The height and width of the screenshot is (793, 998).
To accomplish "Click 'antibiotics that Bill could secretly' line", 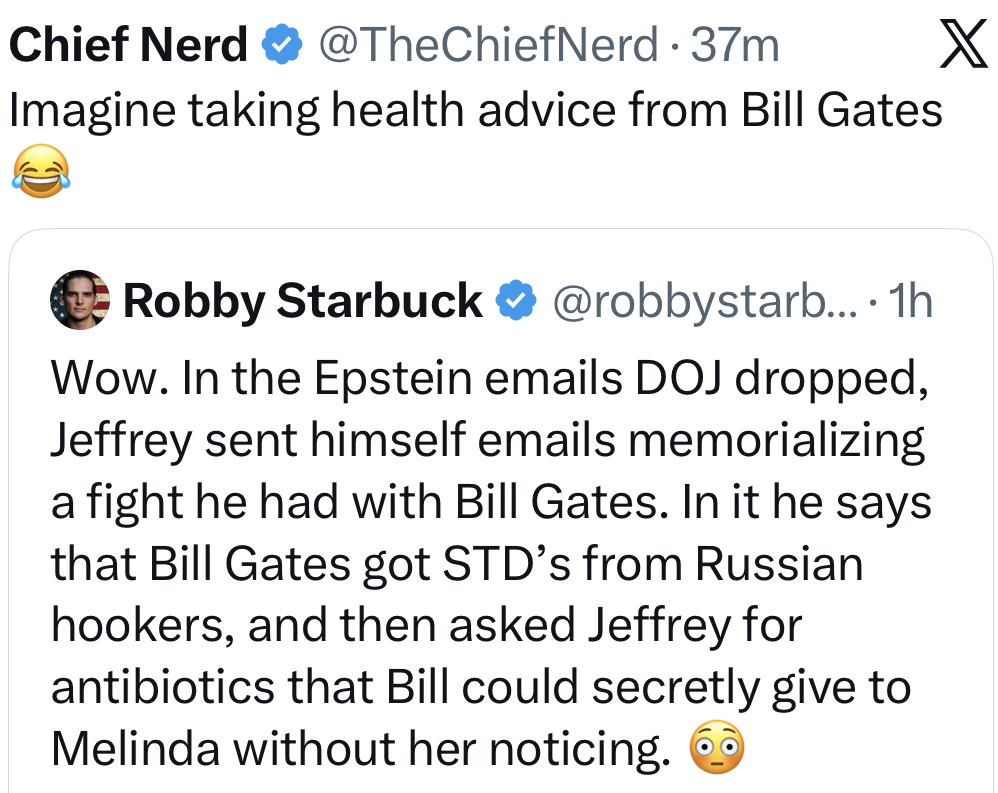I will point(480,687).
